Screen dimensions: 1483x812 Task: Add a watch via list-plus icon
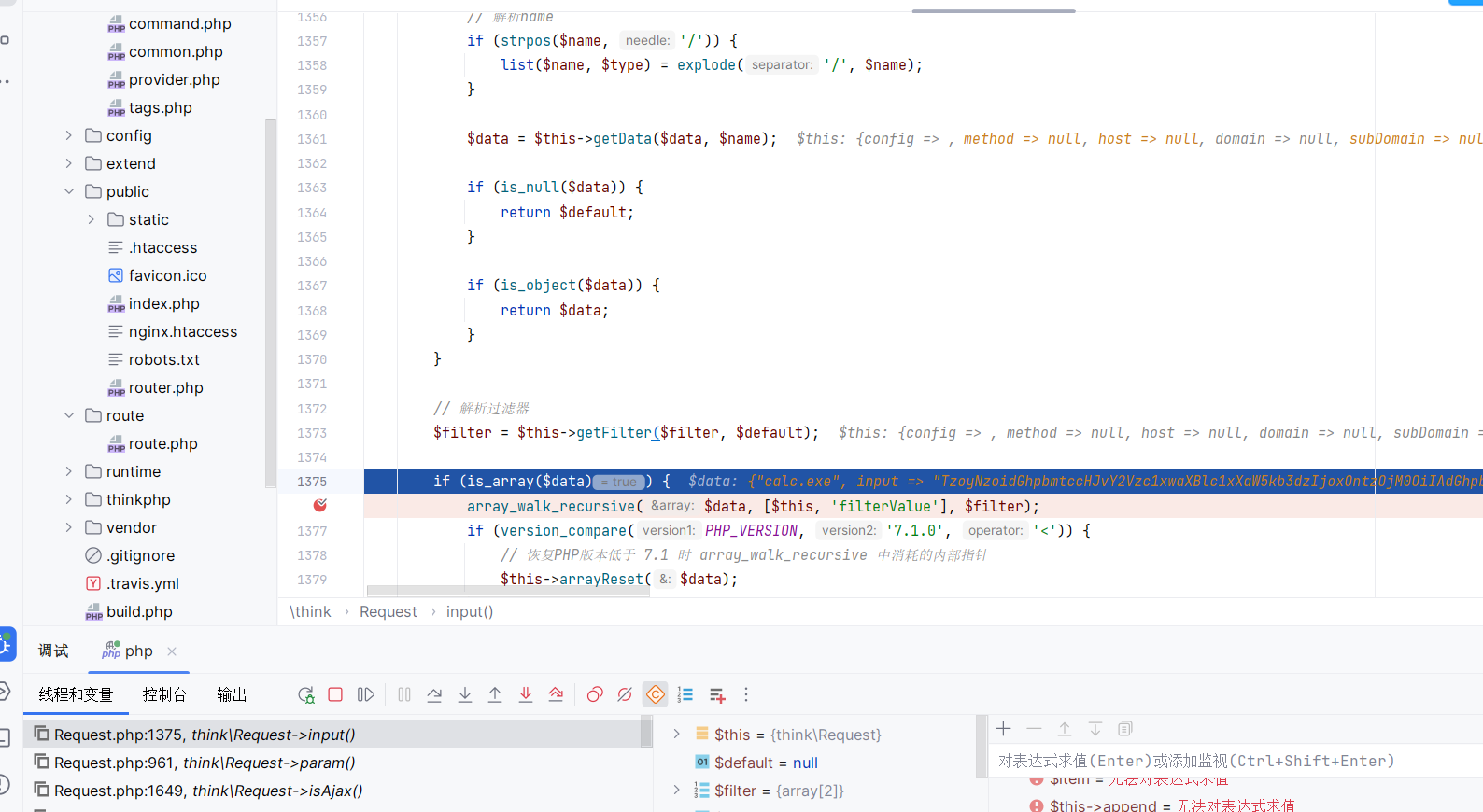(717, 694)
